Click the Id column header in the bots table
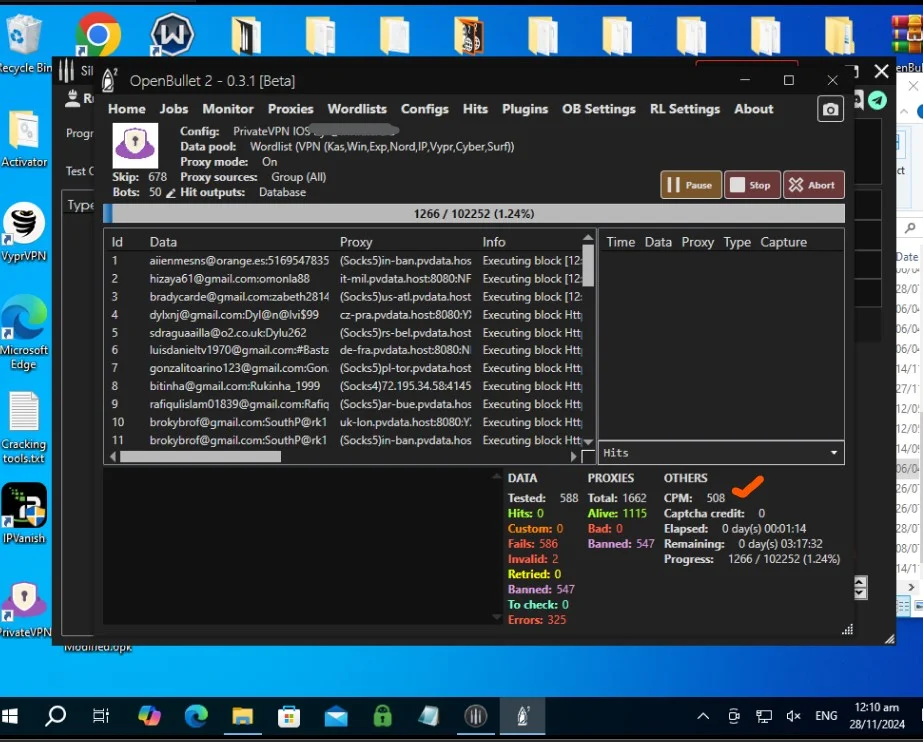The width and height of the screenshot is (923, 742). pyautogui.click(x=117, y=242)
